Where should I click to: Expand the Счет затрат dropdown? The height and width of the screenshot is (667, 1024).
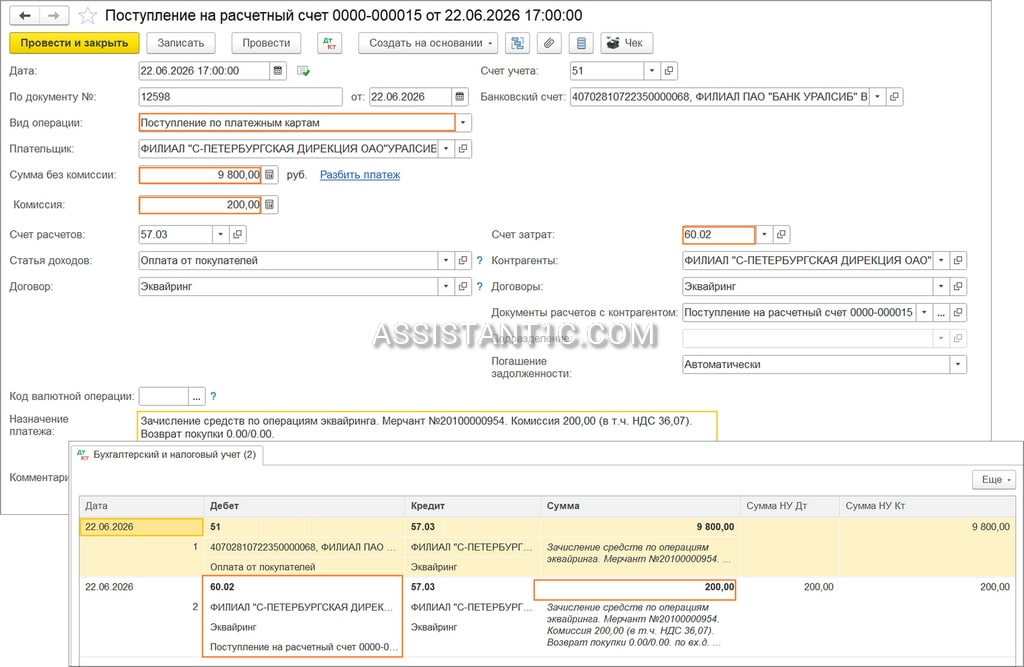click(764, 234)
